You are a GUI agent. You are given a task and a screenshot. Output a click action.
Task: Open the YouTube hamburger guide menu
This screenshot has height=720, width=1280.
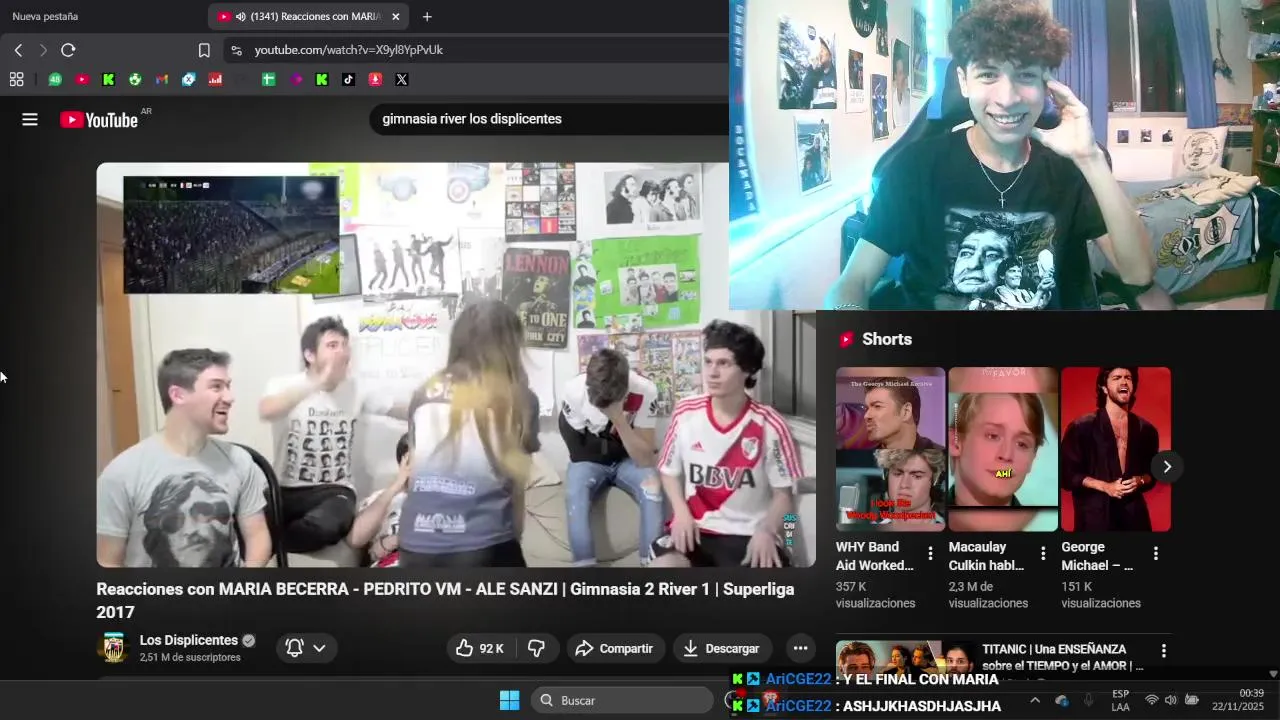click(x=30, y=119)
